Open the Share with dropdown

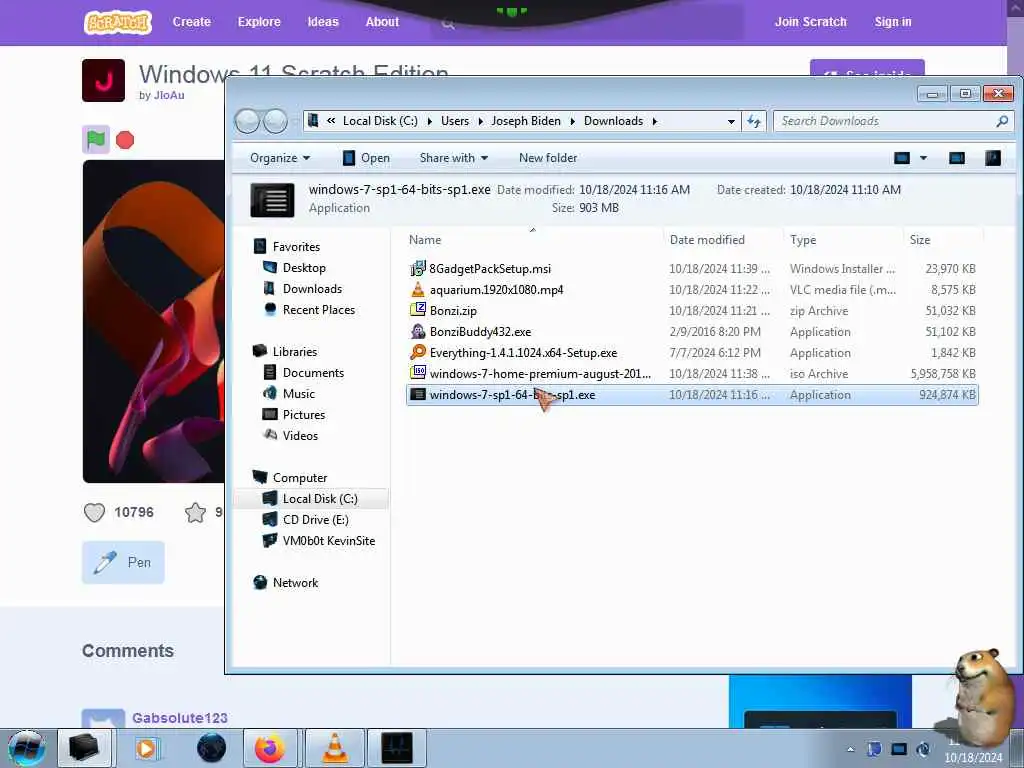[x=454, y=158]
